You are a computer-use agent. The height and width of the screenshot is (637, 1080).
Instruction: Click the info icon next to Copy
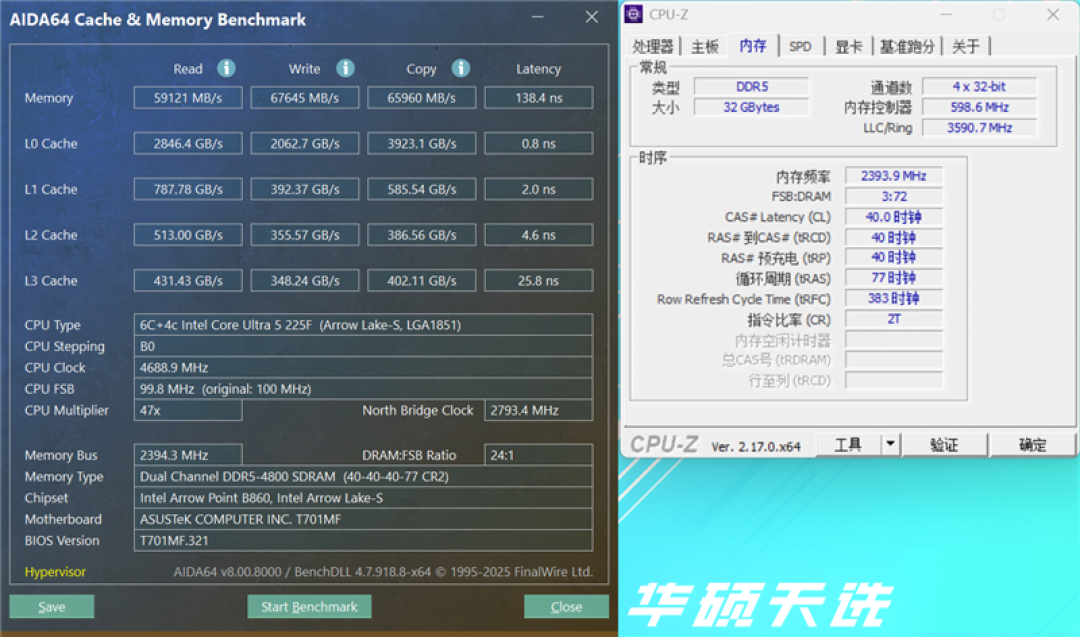point(461,68)
